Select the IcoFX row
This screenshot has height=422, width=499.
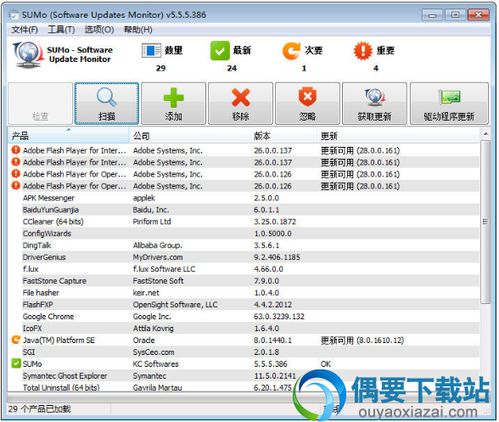tap(244, 328)
